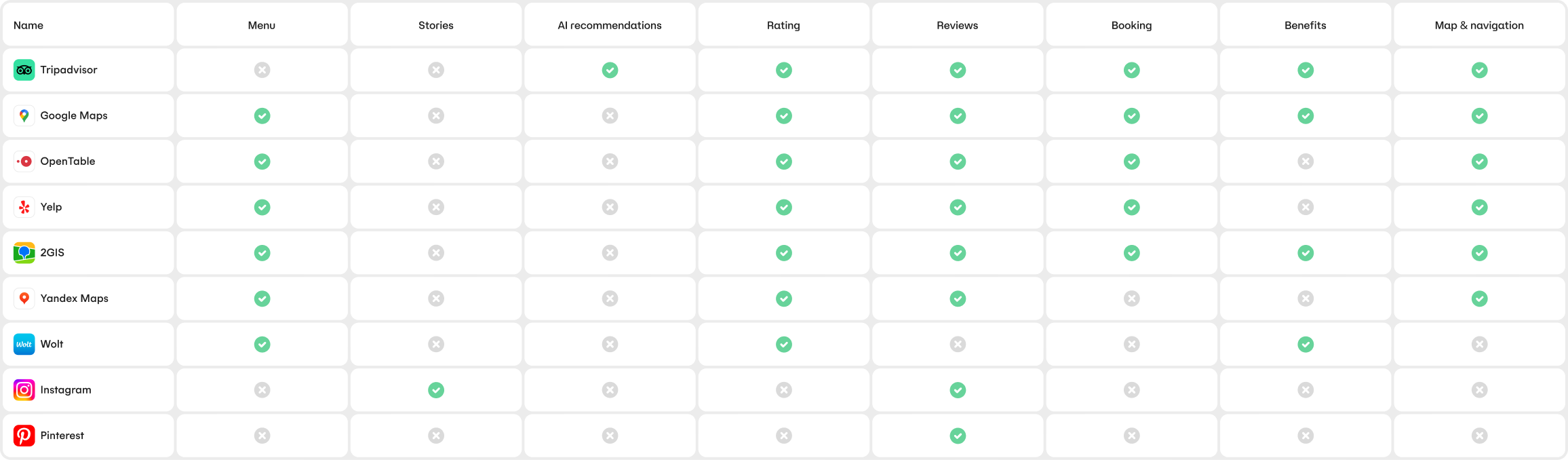Click the Tripadvisor owl logo icon
Image resolution: width=1568 pixels, height=460 pixels.
point(24,70)
